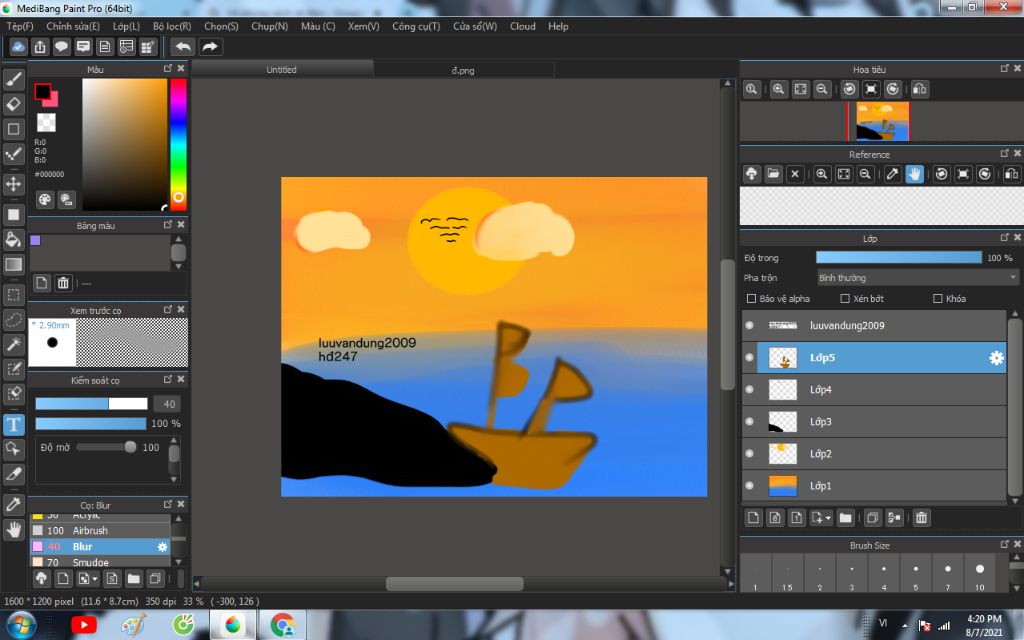Image resolution: width=1024 pixels, height=640 pixels.
Task: Click the rainbow hue strip
Action: tap(178, 144)
